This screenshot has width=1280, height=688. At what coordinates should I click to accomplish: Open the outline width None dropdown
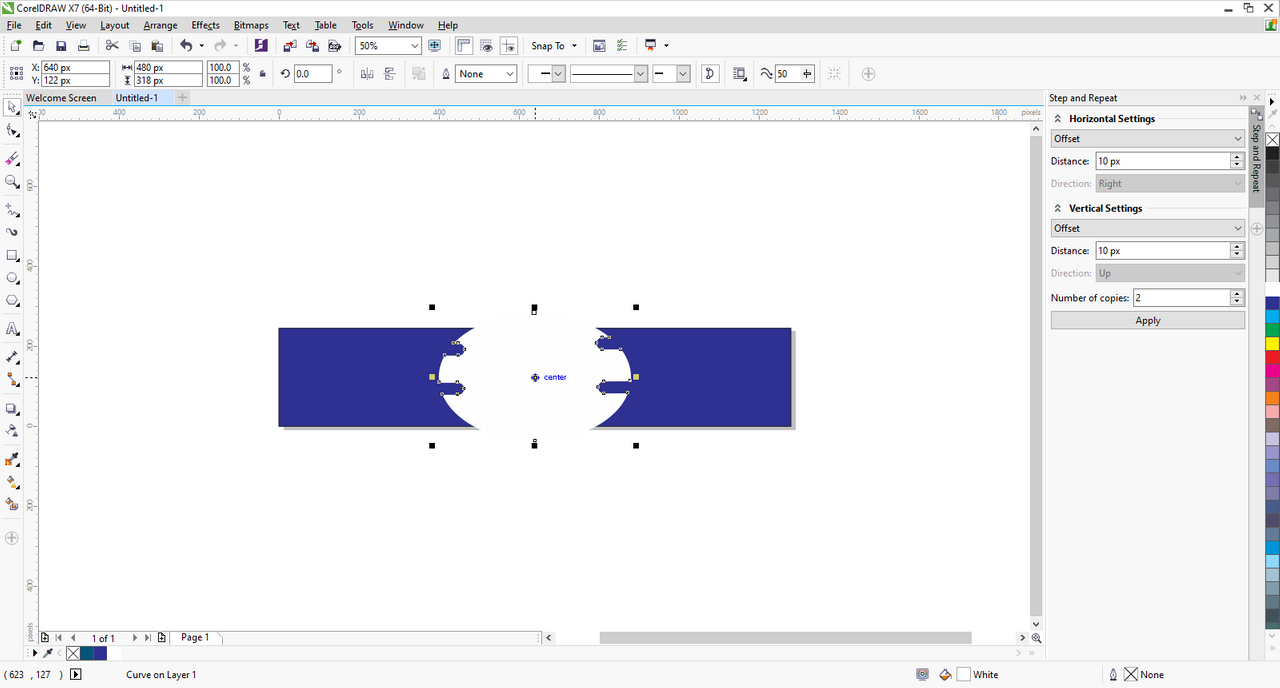(510, 74)
